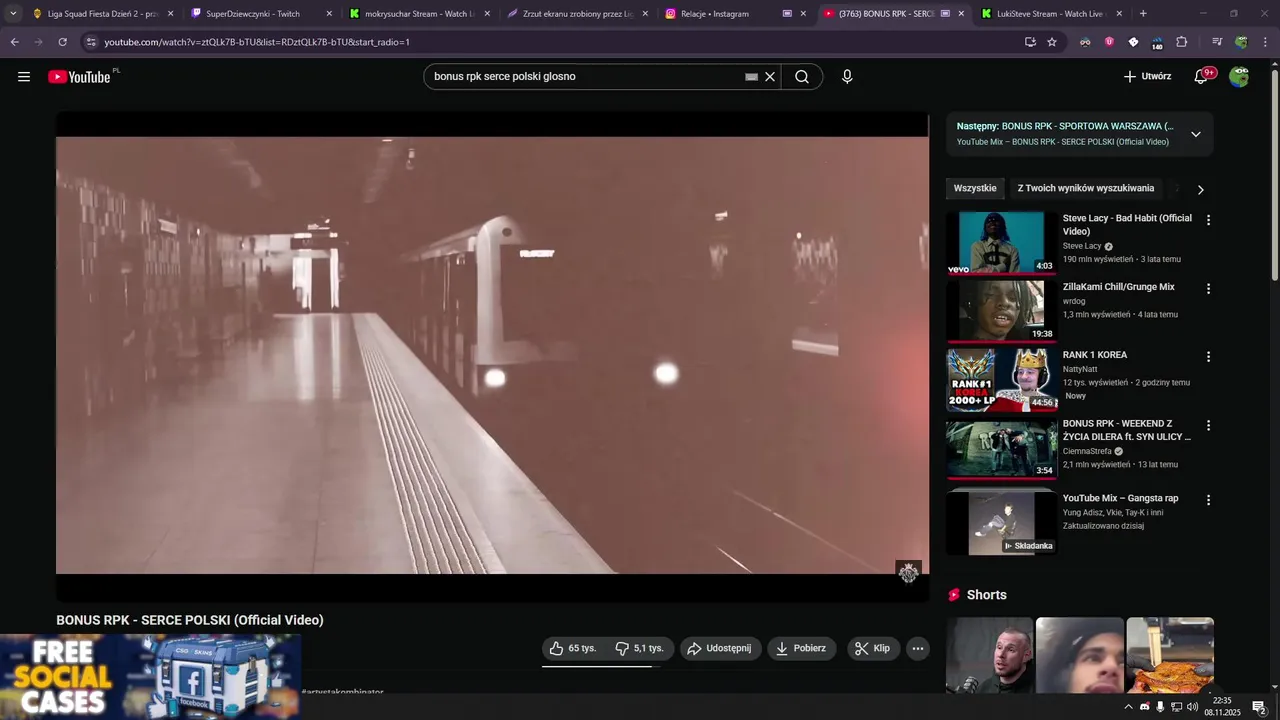1280x720 pixels.
Task: Open RANK 1 KOREA video thumbnail
Action: click(1001, 379)
